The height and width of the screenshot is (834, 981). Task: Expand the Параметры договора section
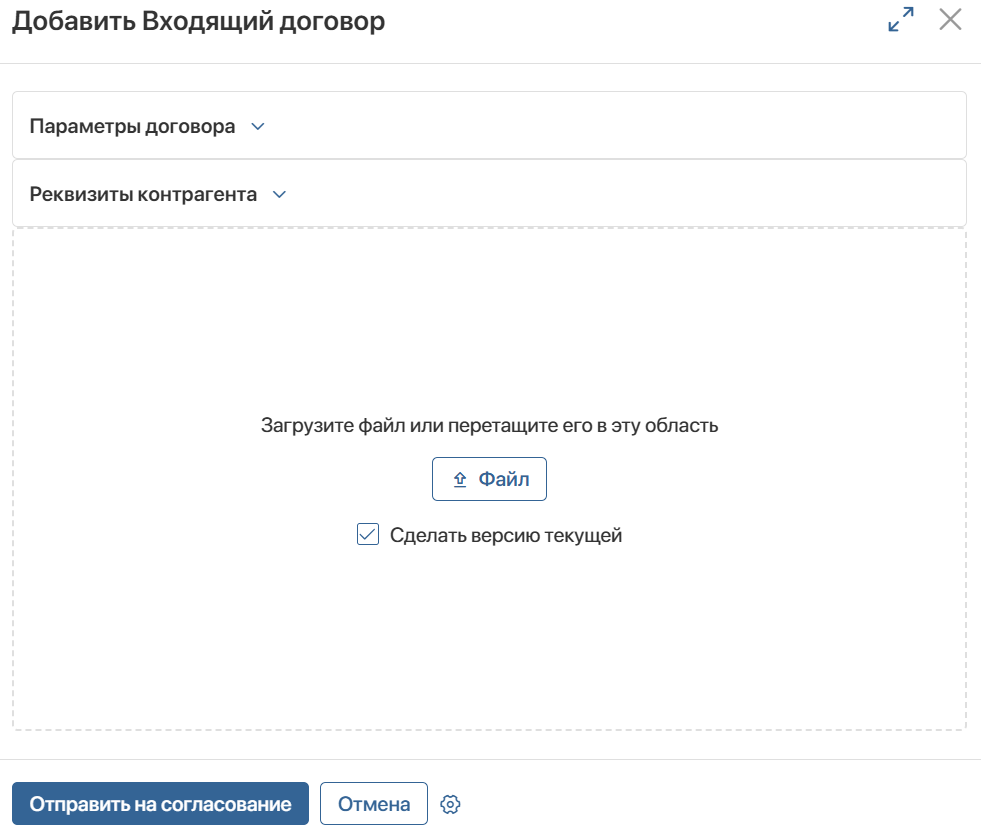coord(489,126)
